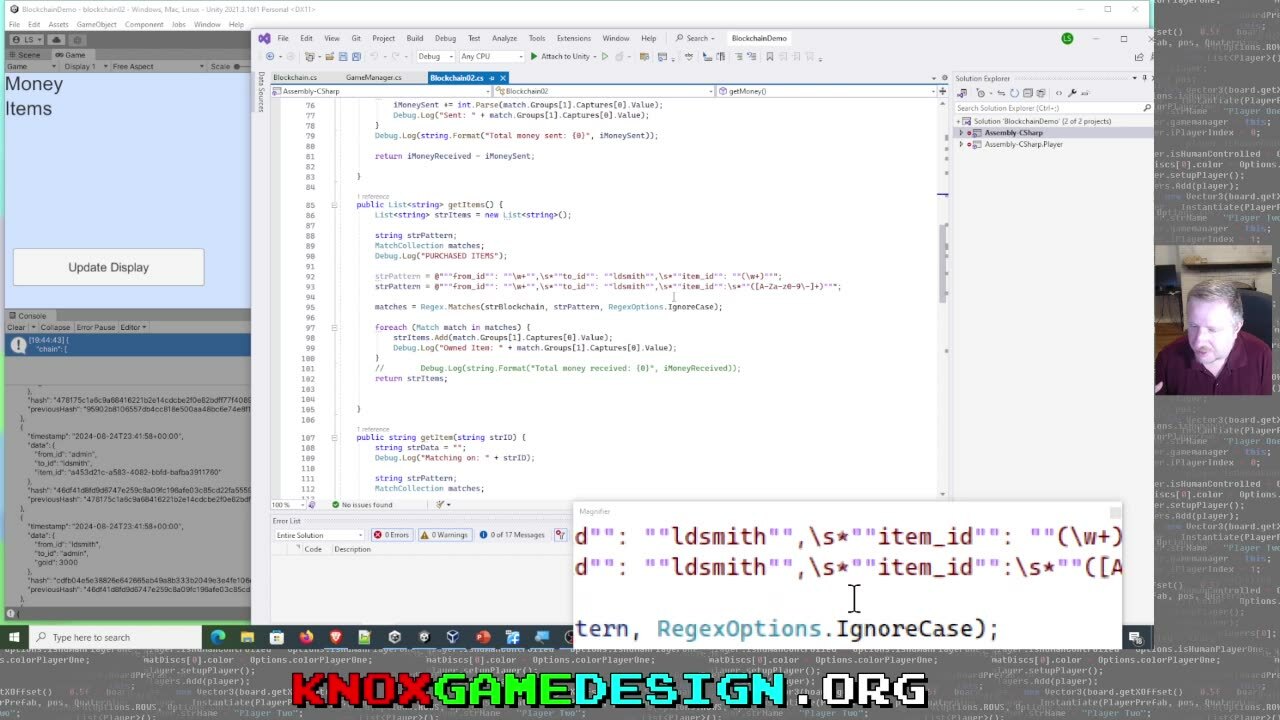Viewport: 1280px width, 720px height.
Task: Pin the Blockchain02.cs tab
Action: click(493, 77)
